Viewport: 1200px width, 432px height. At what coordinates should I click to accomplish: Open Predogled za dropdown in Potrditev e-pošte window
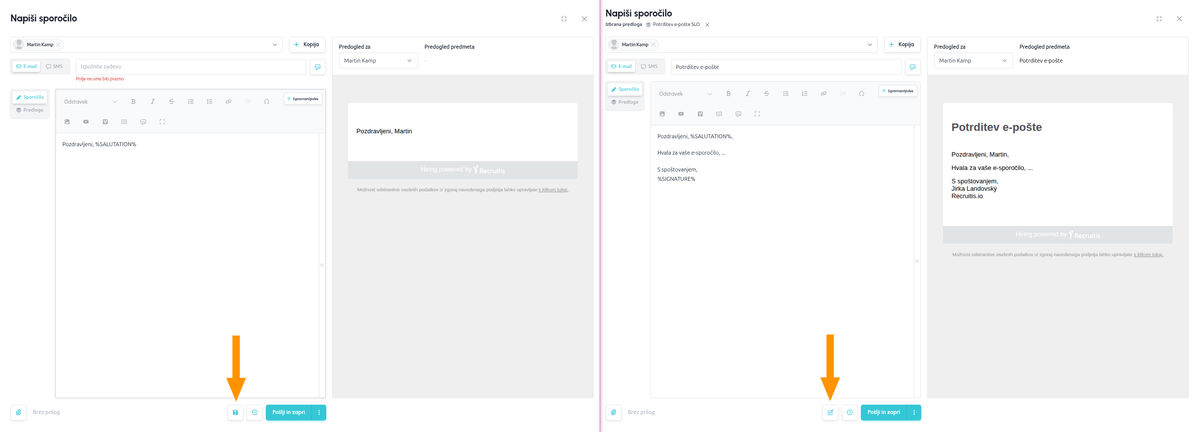coord(973,60)
